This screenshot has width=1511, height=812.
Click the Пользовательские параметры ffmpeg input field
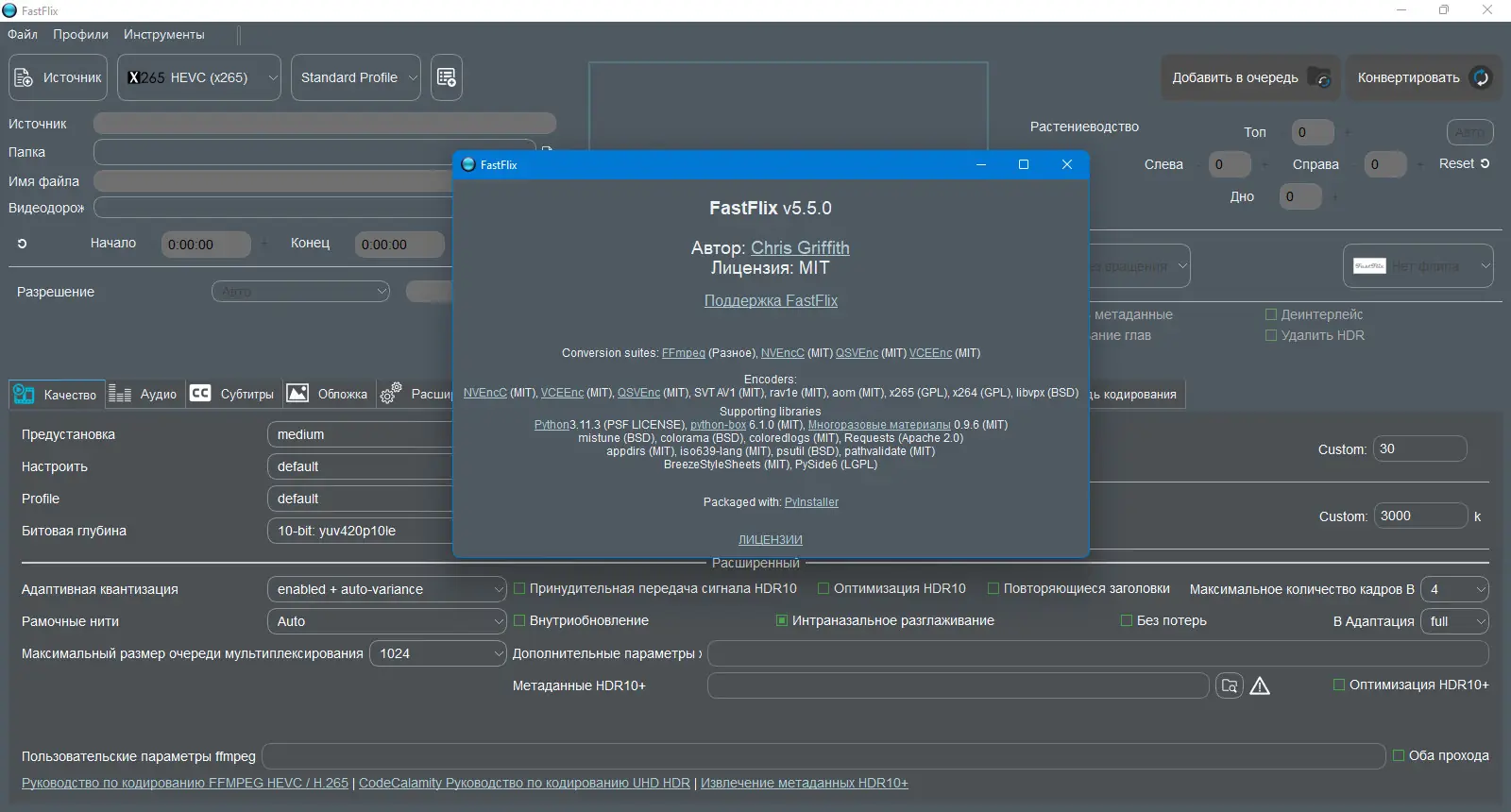point(823,756)
